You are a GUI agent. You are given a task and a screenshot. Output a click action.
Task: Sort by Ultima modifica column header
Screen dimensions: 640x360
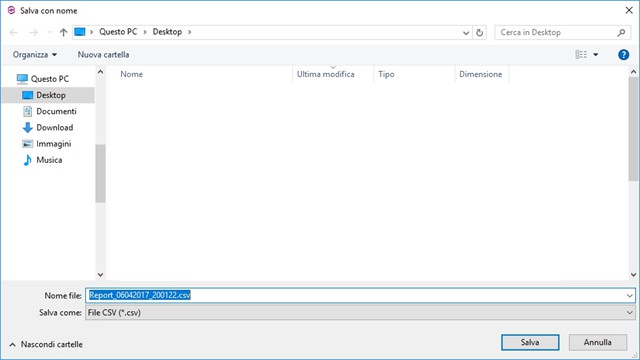326,74
